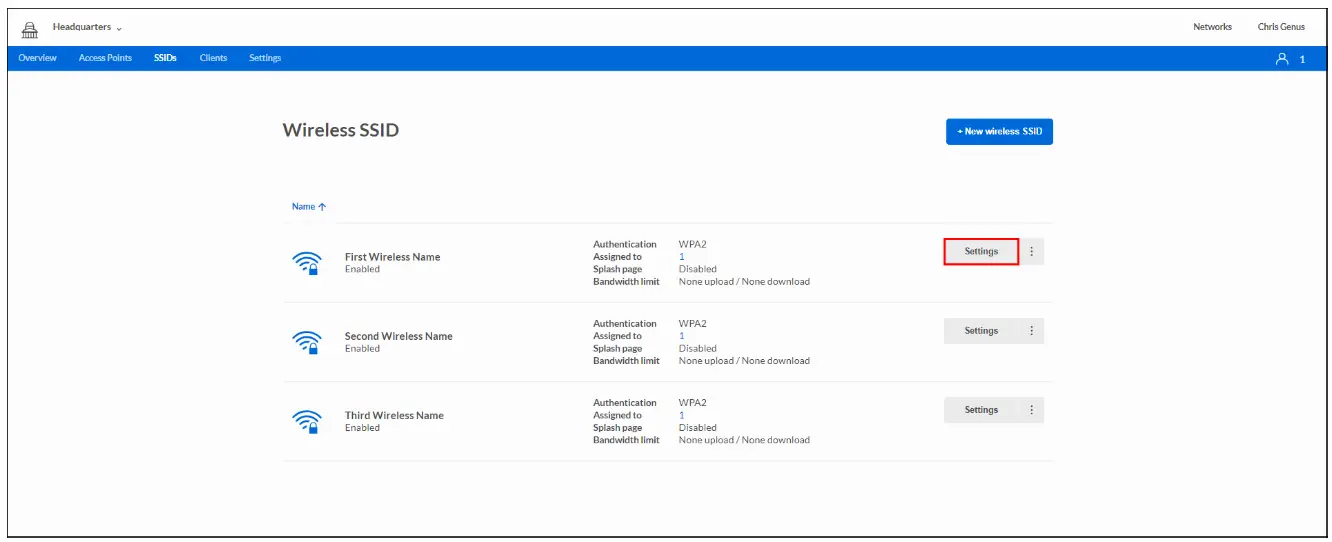Click the Headquarters building icon
1332x542 pixels.
(x=30, y=28)
